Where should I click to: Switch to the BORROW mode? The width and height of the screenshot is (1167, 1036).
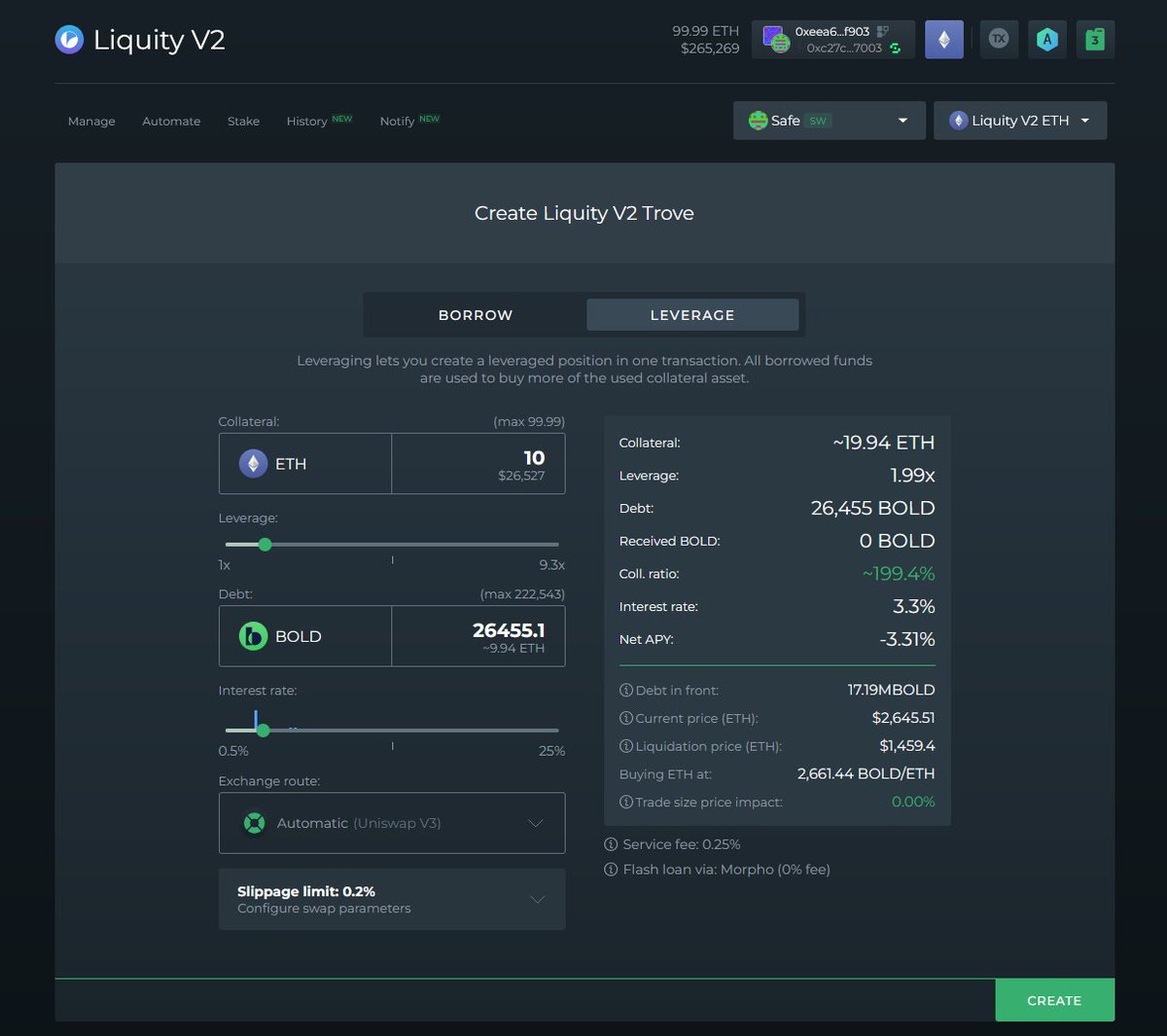(x=476, y=315)
